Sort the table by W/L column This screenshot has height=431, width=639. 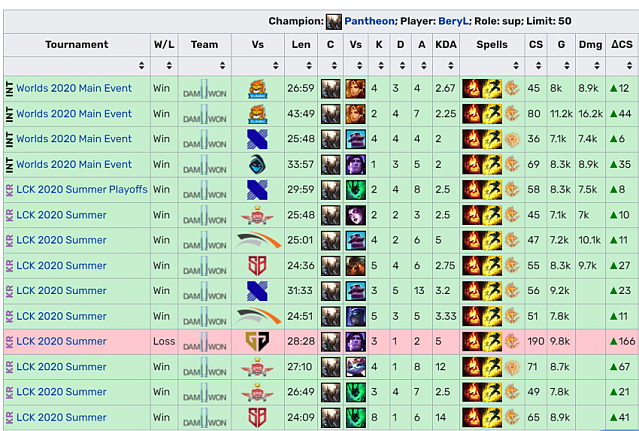point(163,66)
